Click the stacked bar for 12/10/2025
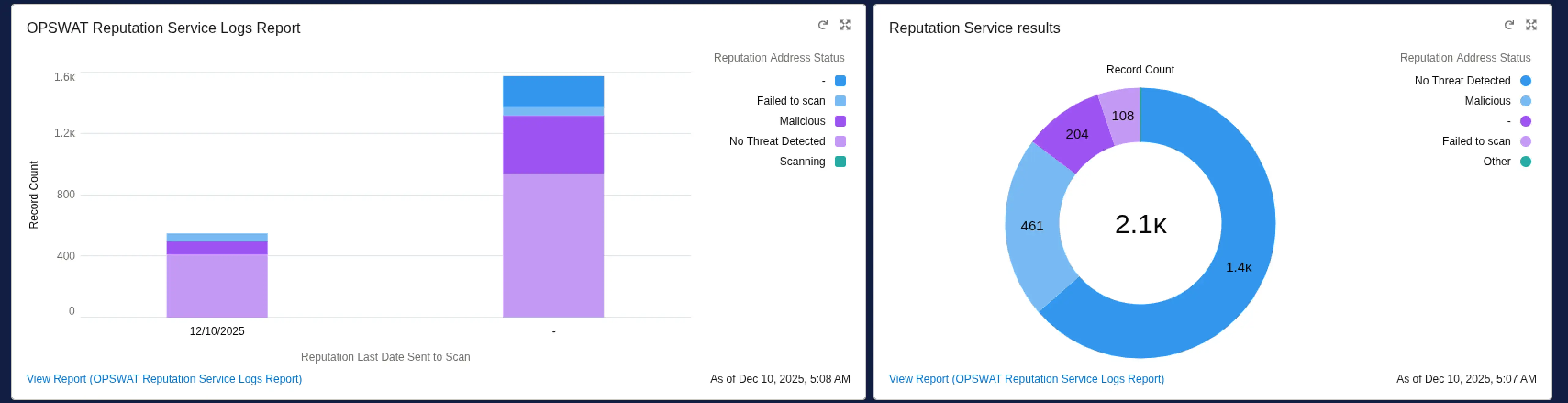Screen dimensions: 1568x403 (217, 280)
